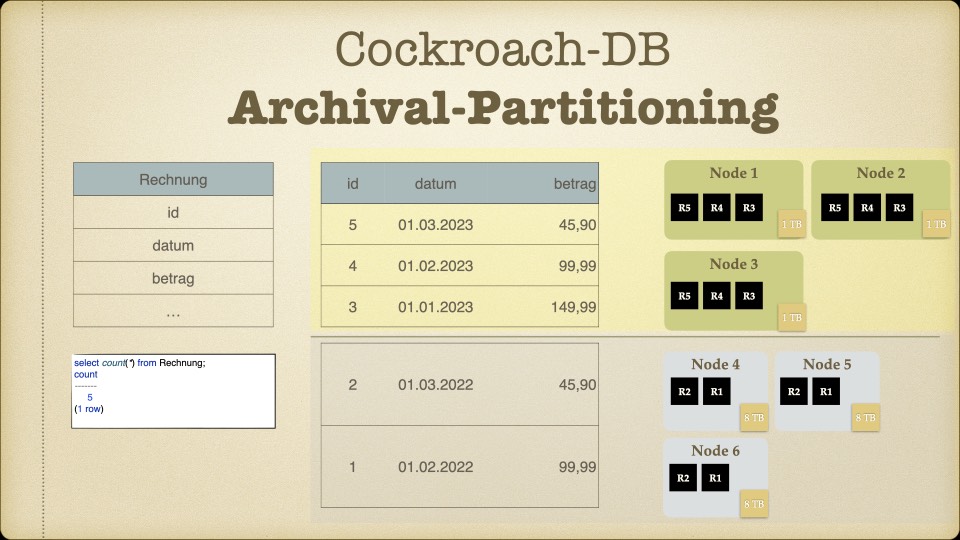Select the Archival-Partitioning heading

point(503,108)
